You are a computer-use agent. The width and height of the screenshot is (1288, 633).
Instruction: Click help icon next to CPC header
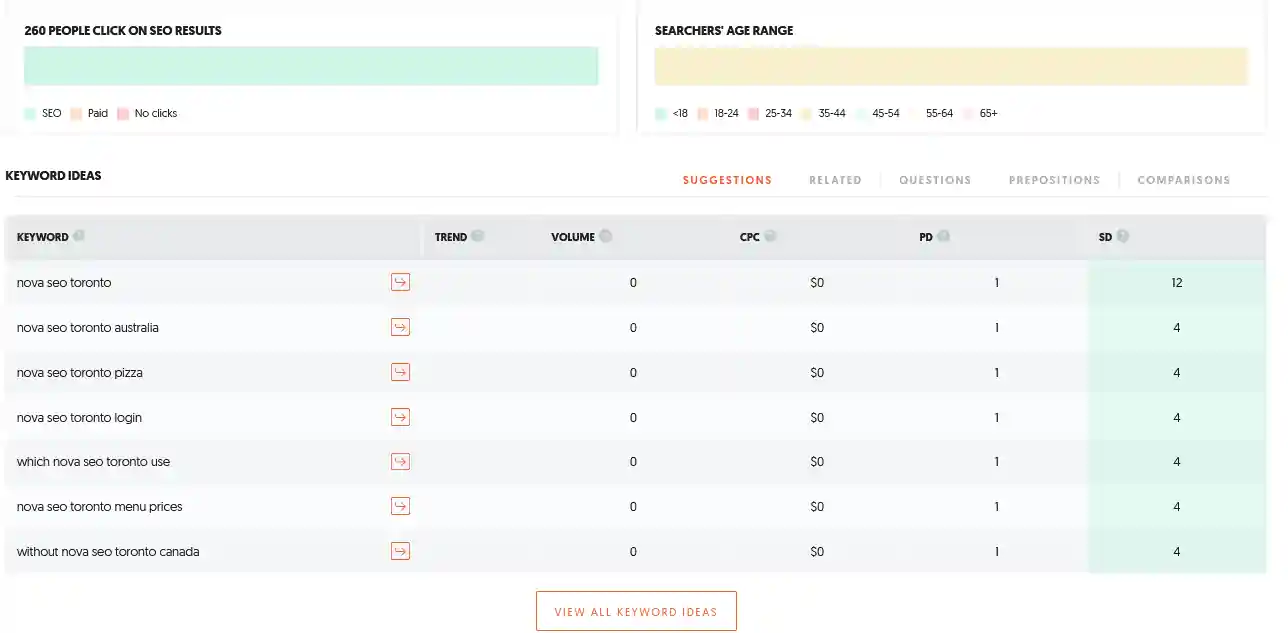(x=770, y=236)
